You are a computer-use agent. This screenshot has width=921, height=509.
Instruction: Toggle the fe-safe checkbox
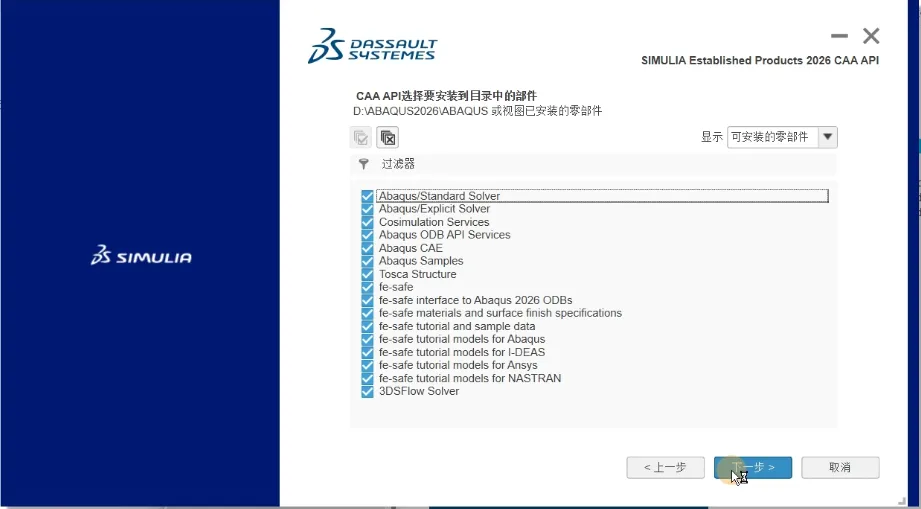click(367, 287)
